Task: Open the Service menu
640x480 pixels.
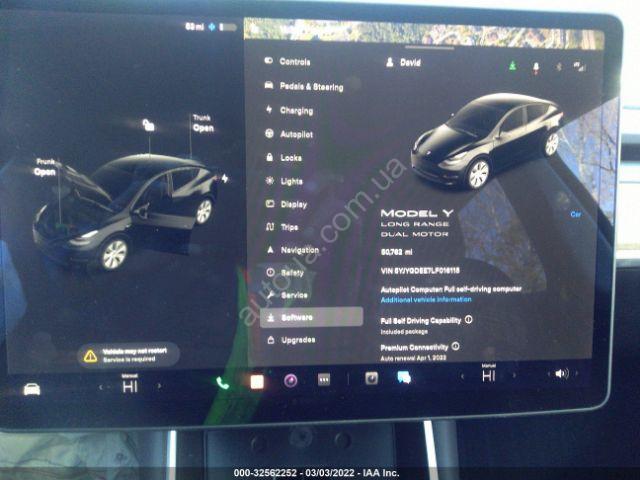Action: 287,295
